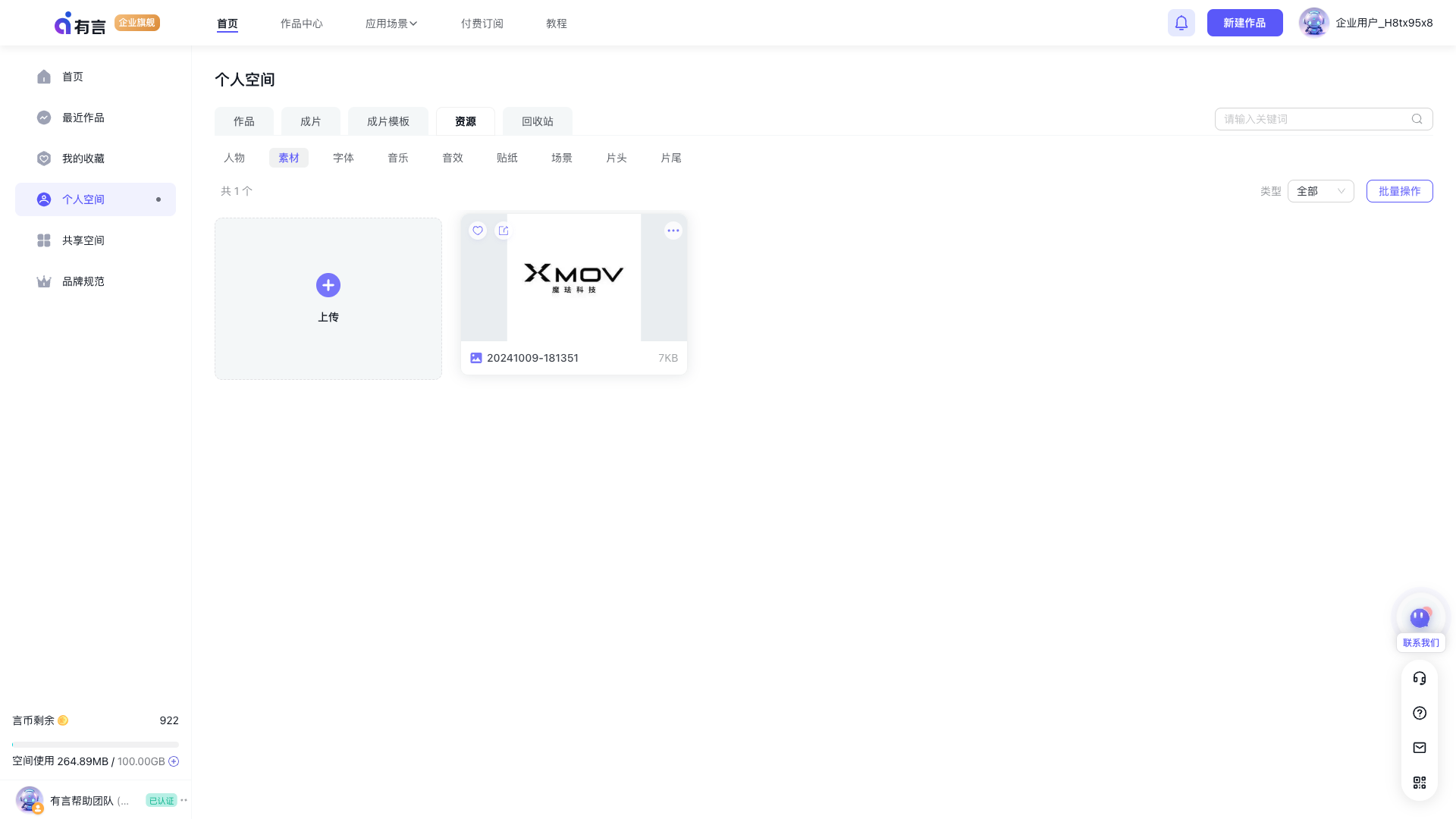Click the expand storage plus icon
Viewport: 1456px width, 819px height.
coord(174,761)
